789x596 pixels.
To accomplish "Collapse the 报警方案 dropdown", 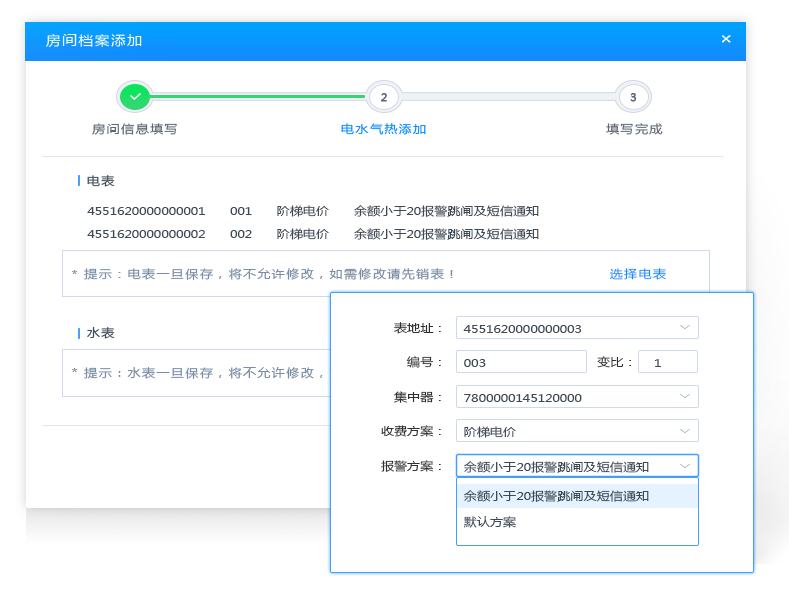I will pos(685,466).
